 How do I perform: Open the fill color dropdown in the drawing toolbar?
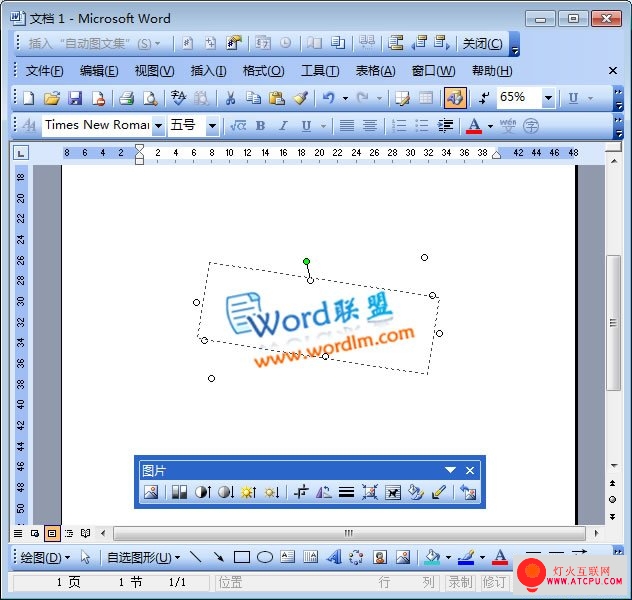[448, 557]
